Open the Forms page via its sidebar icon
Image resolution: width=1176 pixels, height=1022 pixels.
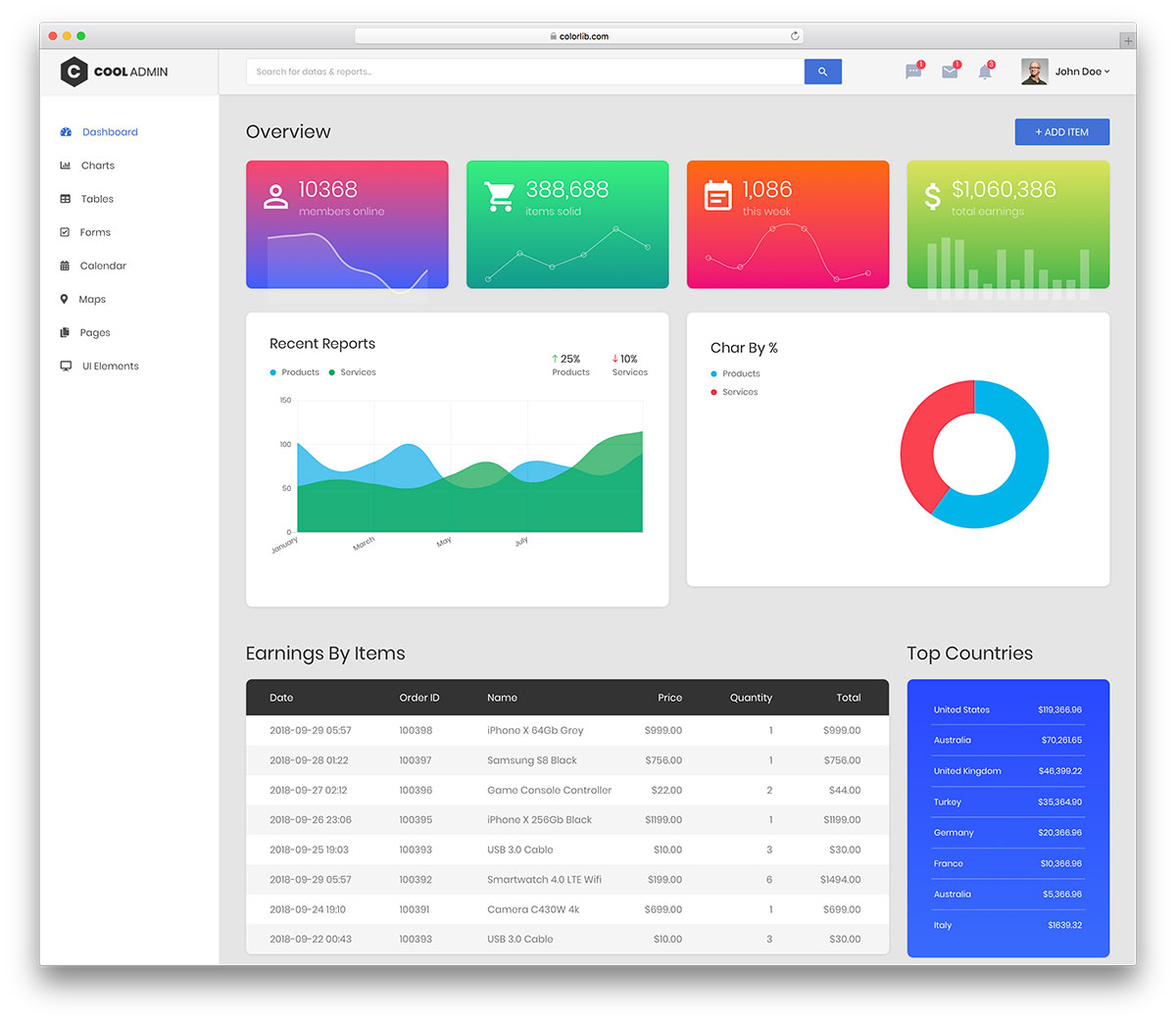65,232
